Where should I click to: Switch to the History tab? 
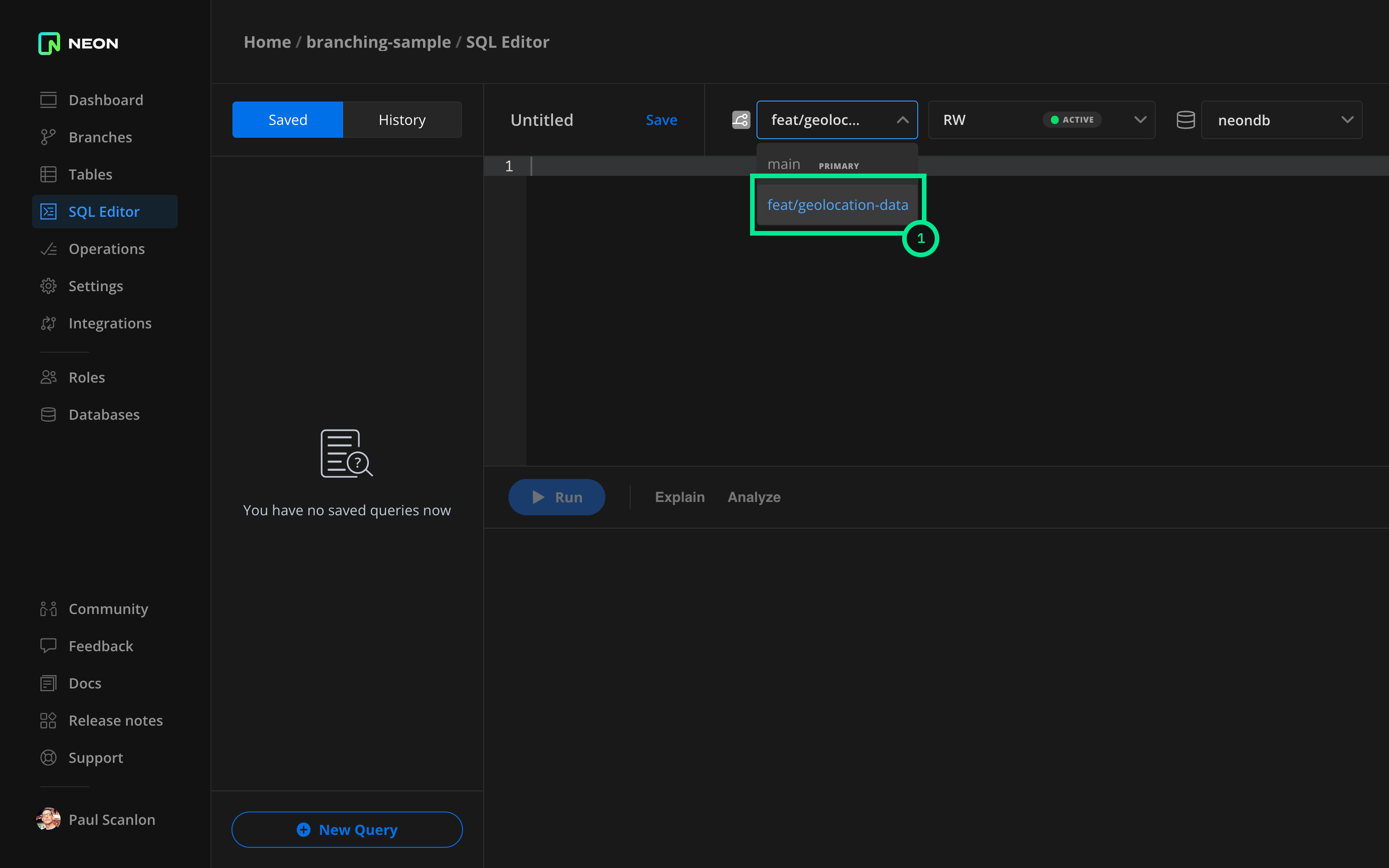coord(402,120)
